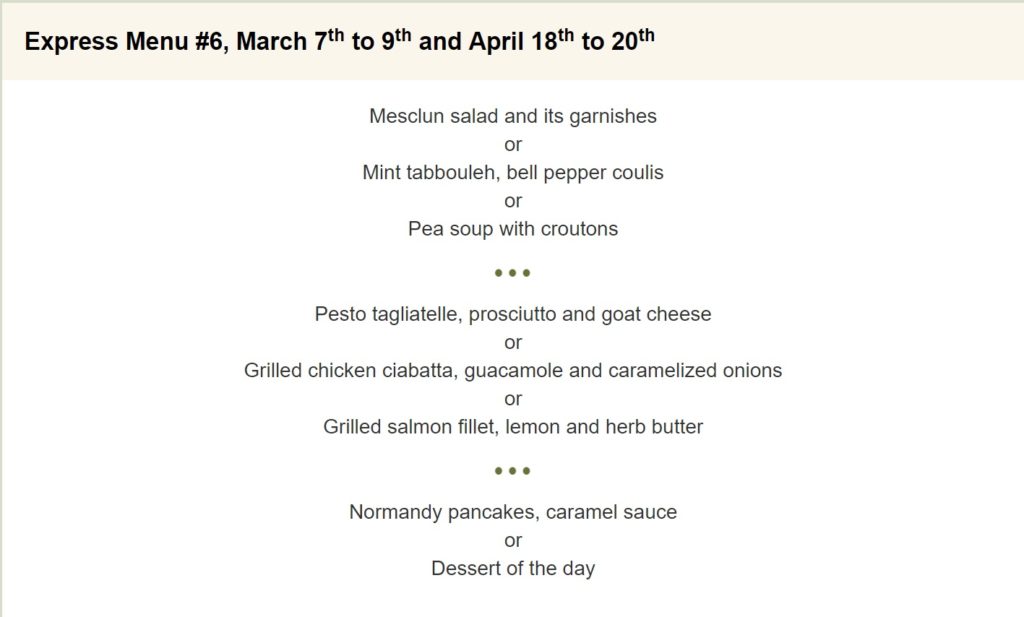Select Dessert of the day
The height and width of the screenshot is (617, 1024).
pyautogui.click(x=513, y=569)
